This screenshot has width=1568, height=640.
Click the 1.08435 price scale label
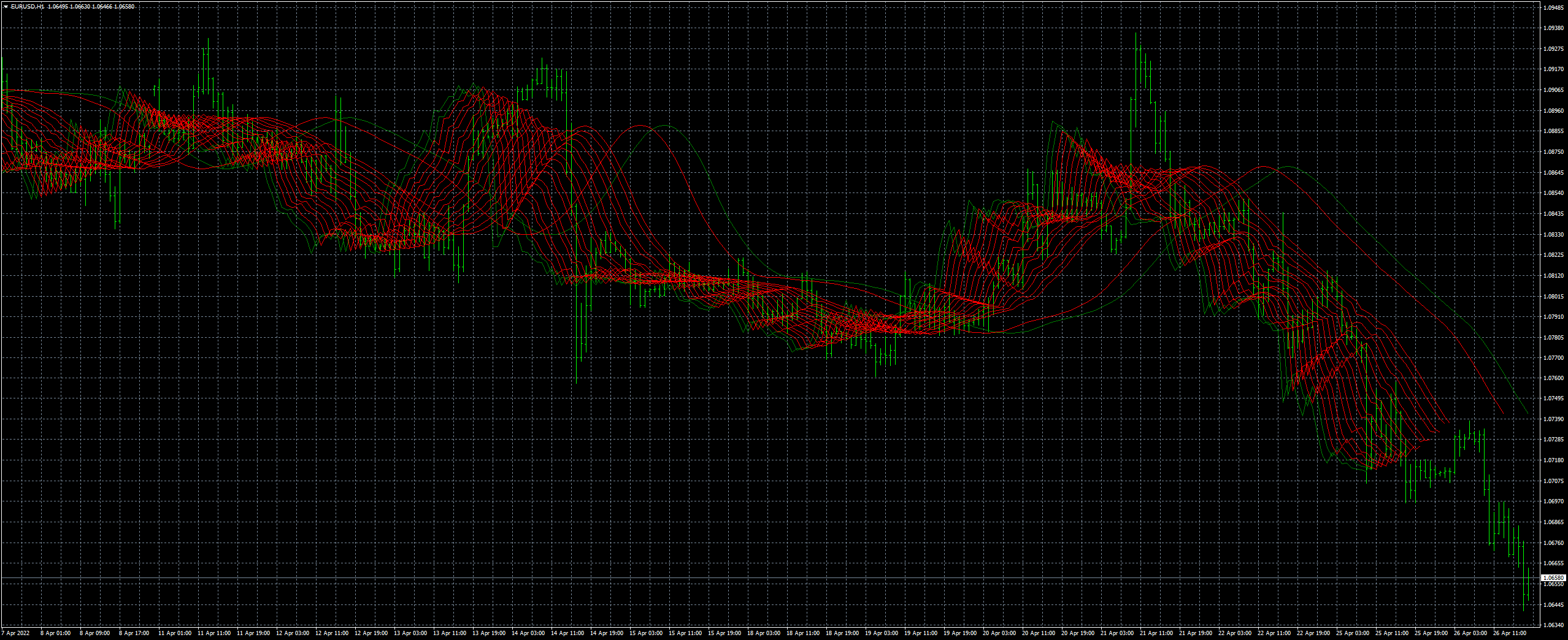[x=1553, y=214]
